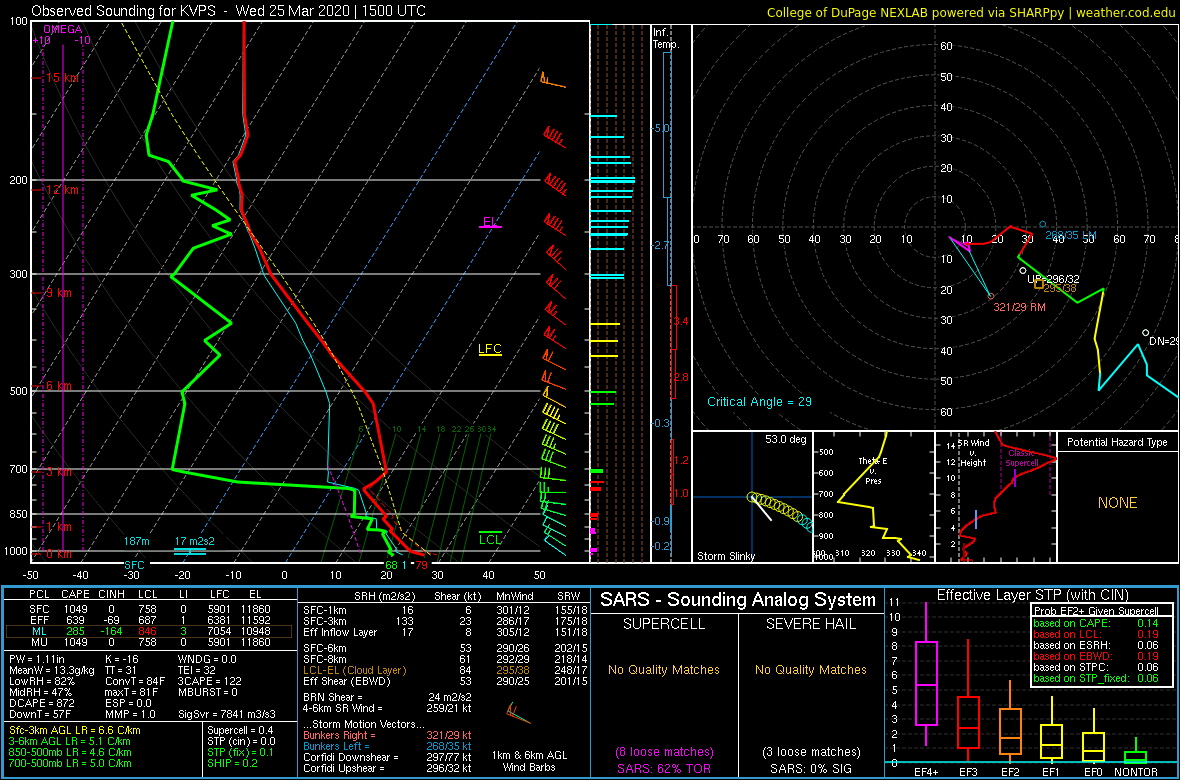The image size is (1180, 780).
Task: Click the 268/35 LM hodograph label
Action: (x=1072, y=236)
